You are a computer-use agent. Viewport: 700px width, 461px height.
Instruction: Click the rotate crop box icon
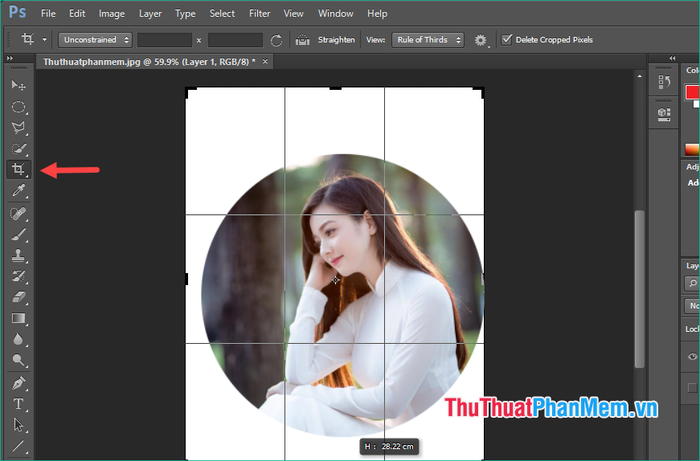click(276, 40)
